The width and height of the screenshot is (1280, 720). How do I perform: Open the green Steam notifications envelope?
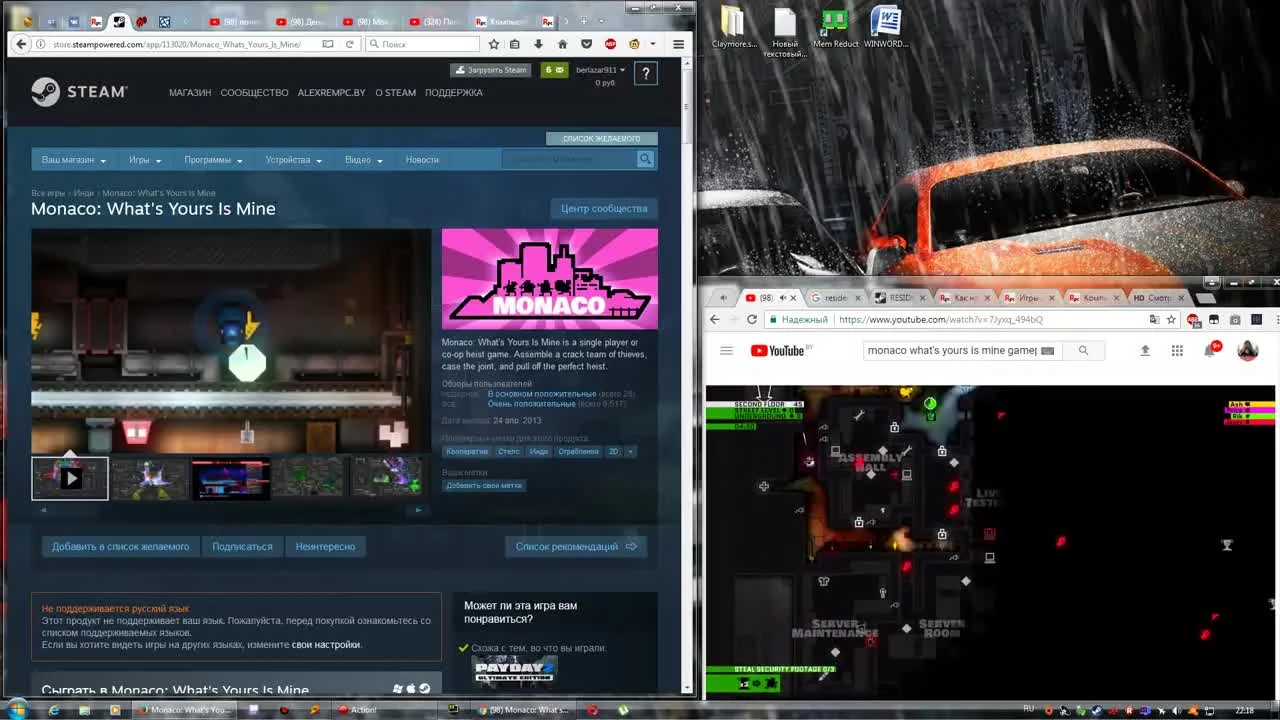554,70
